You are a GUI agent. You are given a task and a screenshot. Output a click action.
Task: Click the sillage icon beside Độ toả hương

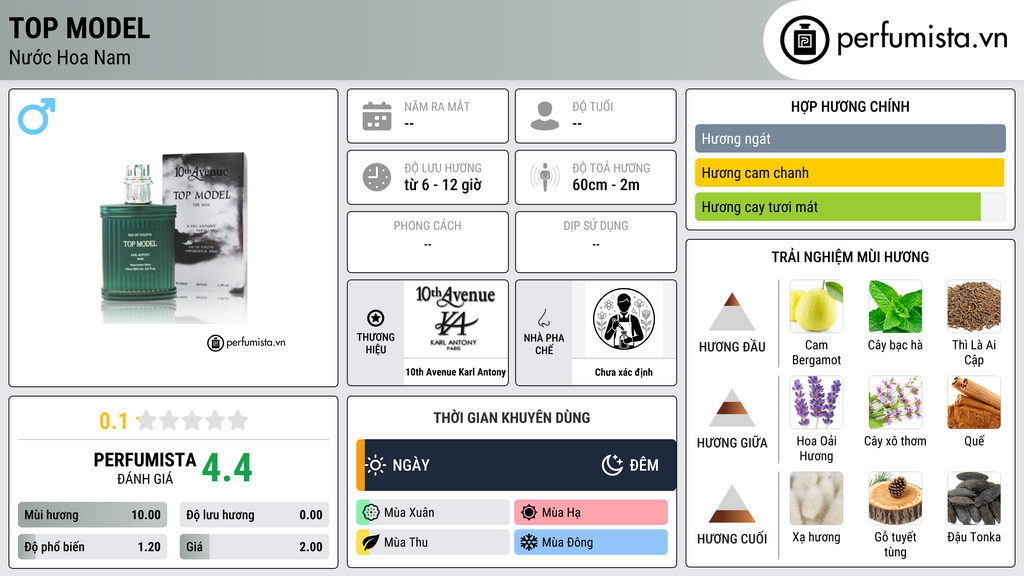coord(545,177)
